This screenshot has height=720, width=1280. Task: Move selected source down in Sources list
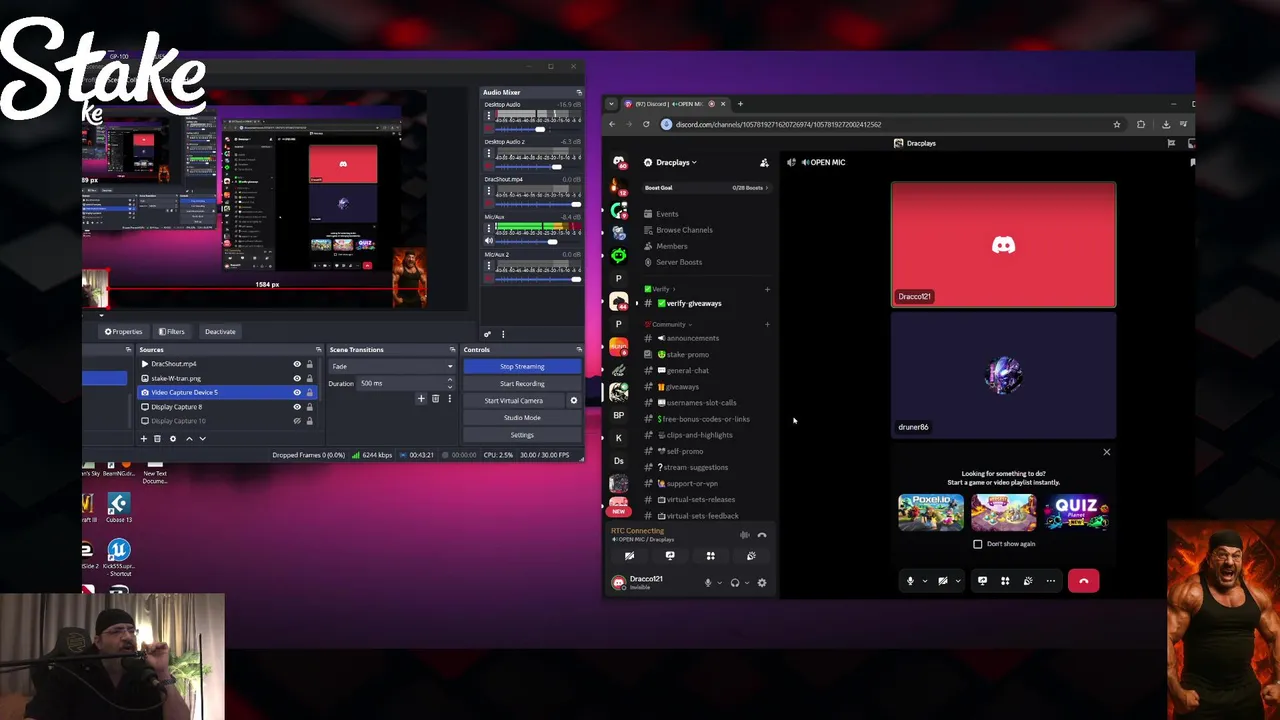tap(202, 438)
